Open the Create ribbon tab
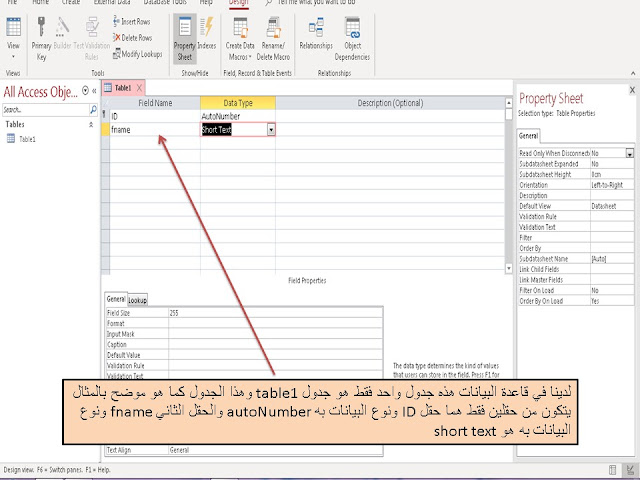Screen dimensions: 640x480 point(71,2)
